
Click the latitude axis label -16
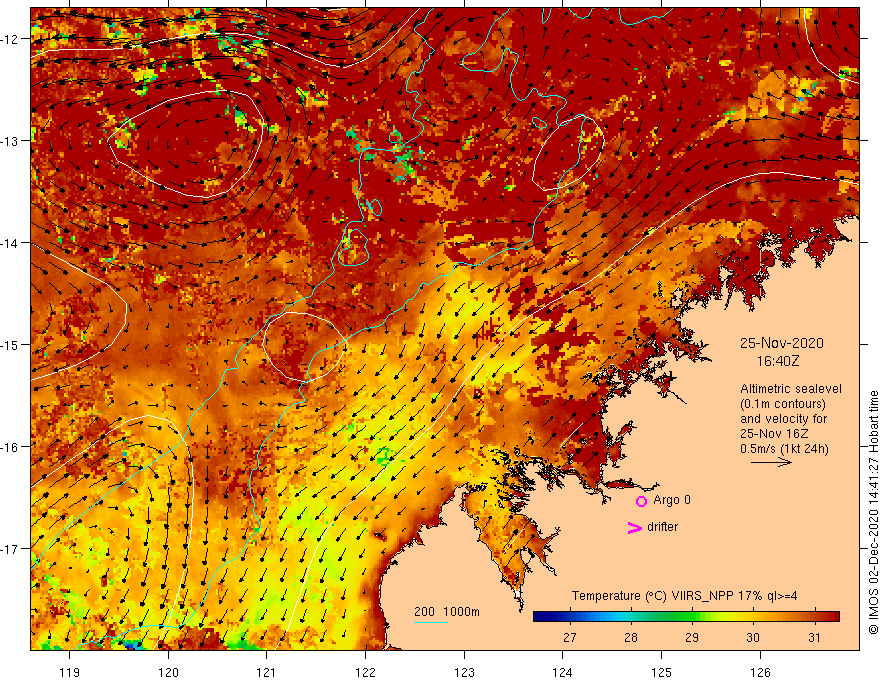(x=10, y=447)
